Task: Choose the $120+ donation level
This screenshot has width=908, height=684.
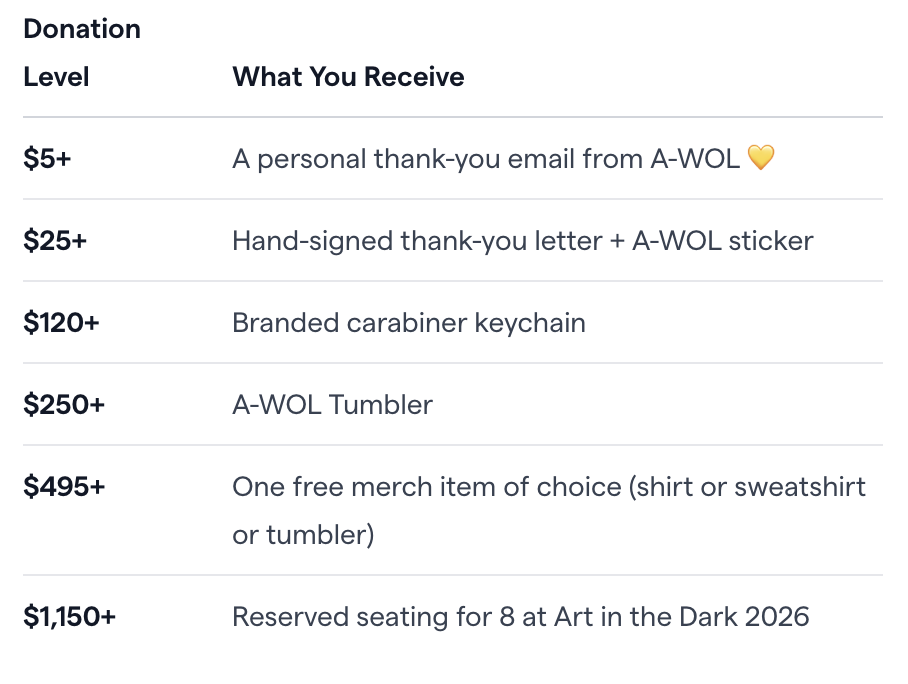Action: point(61,323)
